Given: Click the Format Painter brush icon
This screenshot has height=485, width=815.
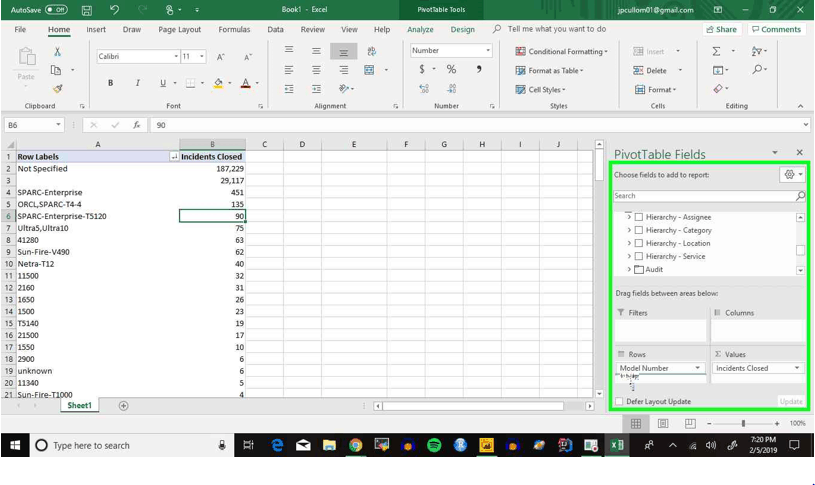Looking at the screenshot, I should pyautogui.click(x=58, y=88).
